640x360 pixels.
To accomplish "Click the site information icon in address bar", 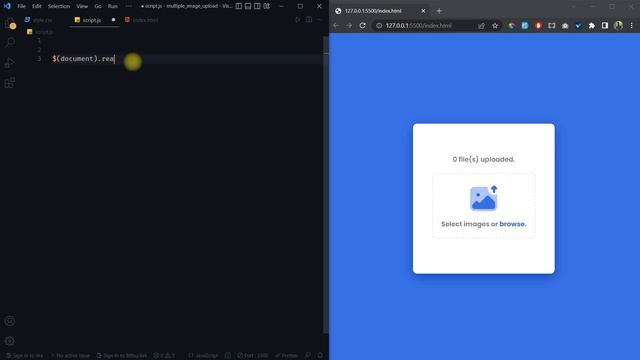I will point(379,25).
